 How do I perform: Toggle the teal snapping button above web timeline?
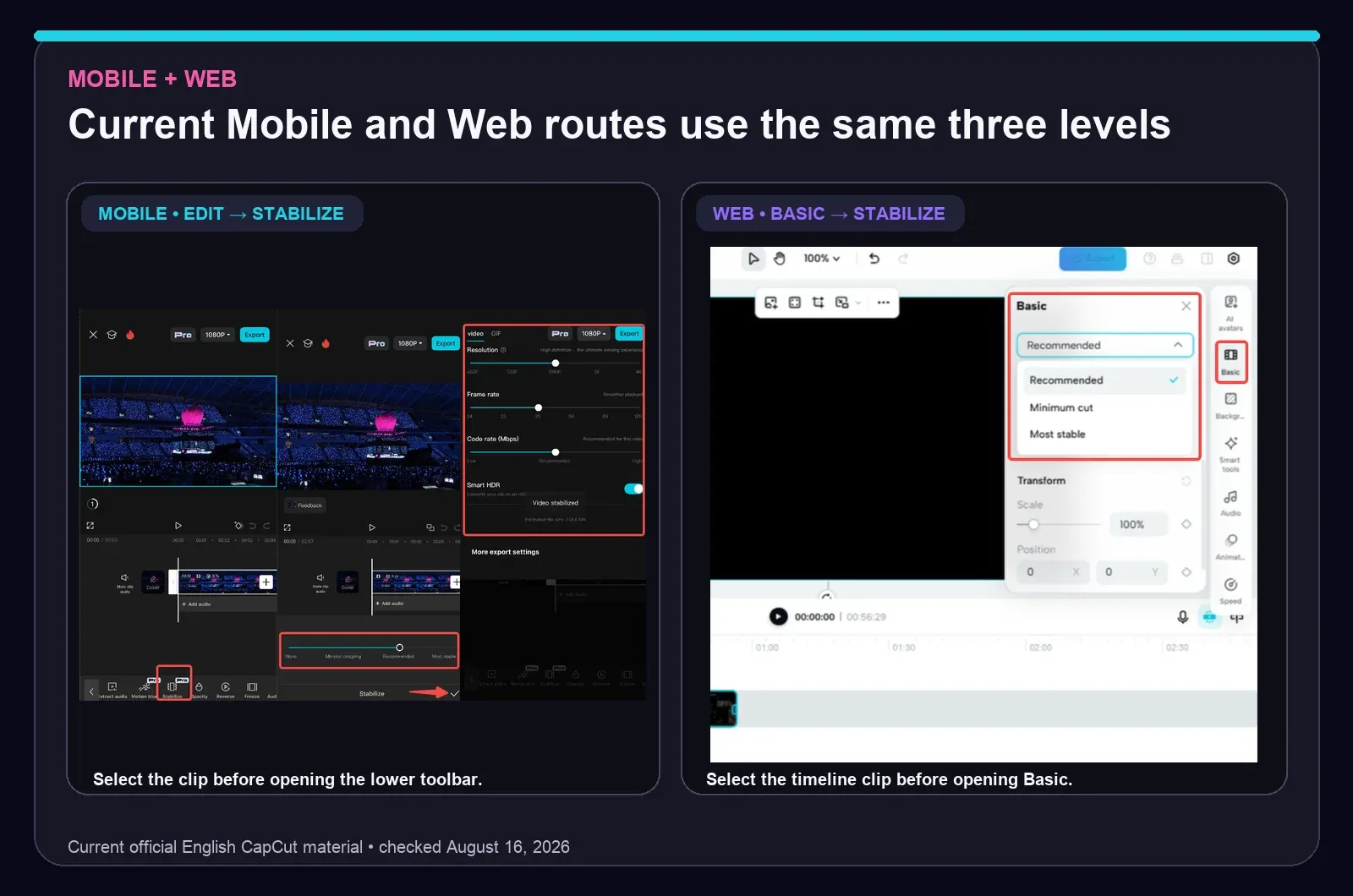(x=1209, y=617)
